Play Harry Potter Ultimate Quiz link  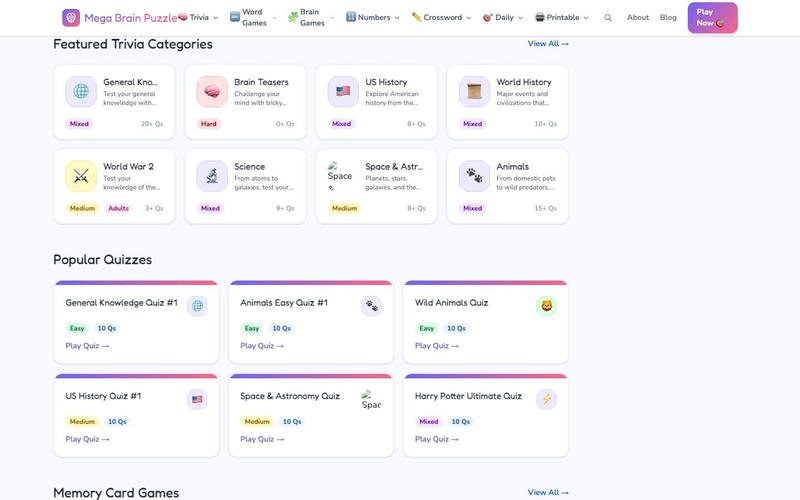click(437, 439)
